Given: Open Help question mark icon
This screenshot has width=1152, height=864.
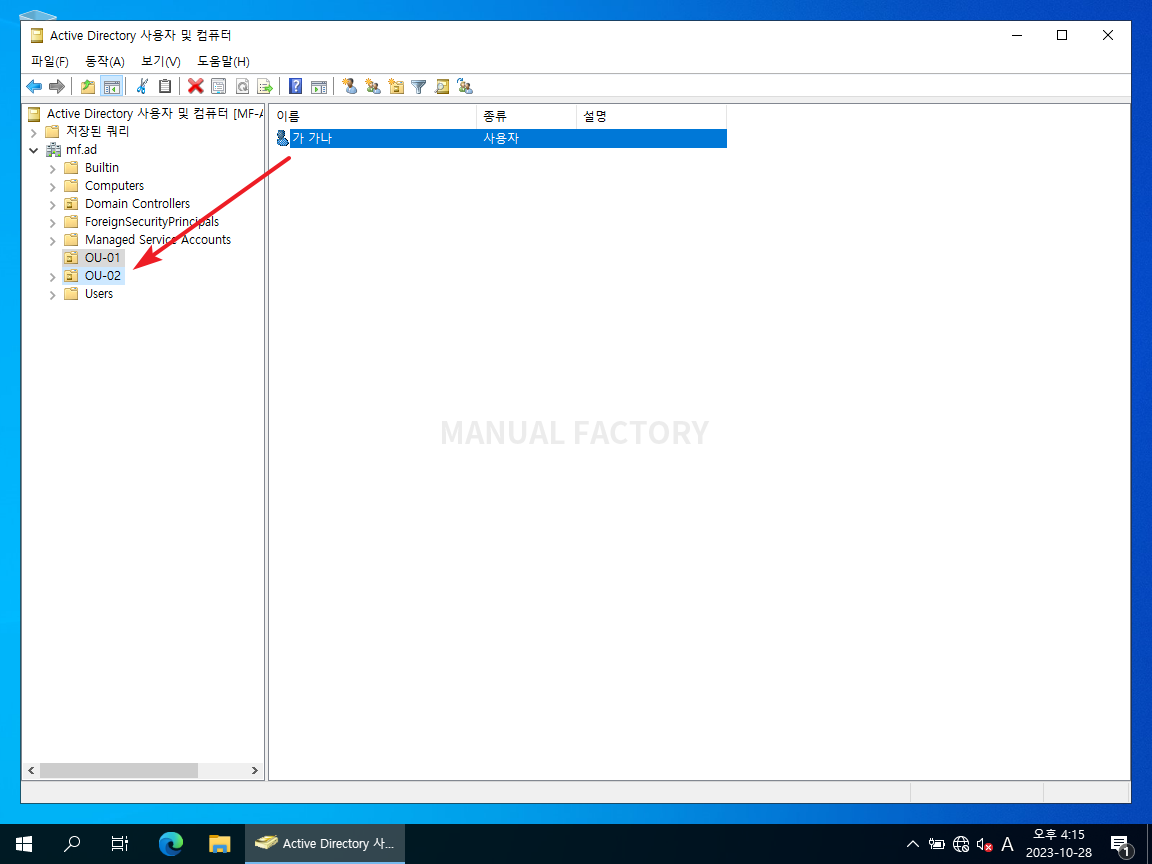Looking at the screenshot, I should [x=295, y=87].
